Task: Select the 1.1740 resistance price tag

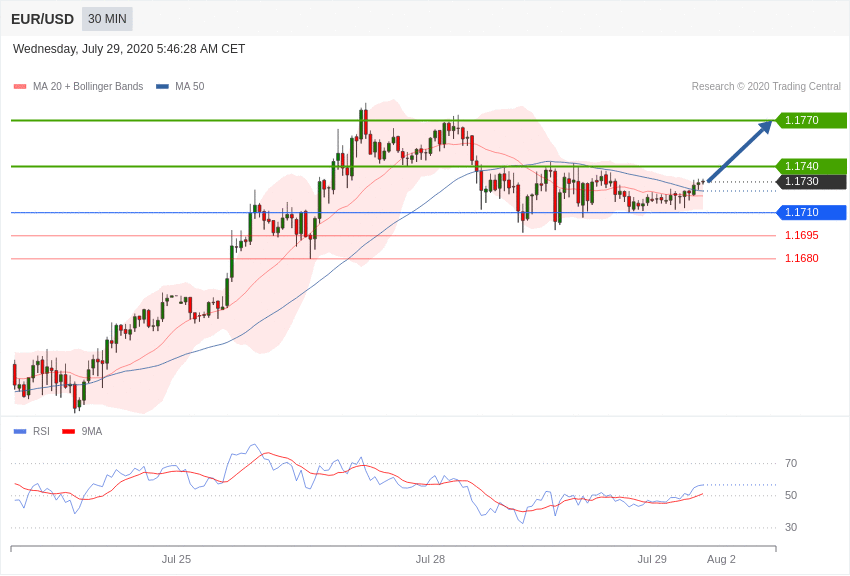Action: [811, 166]
